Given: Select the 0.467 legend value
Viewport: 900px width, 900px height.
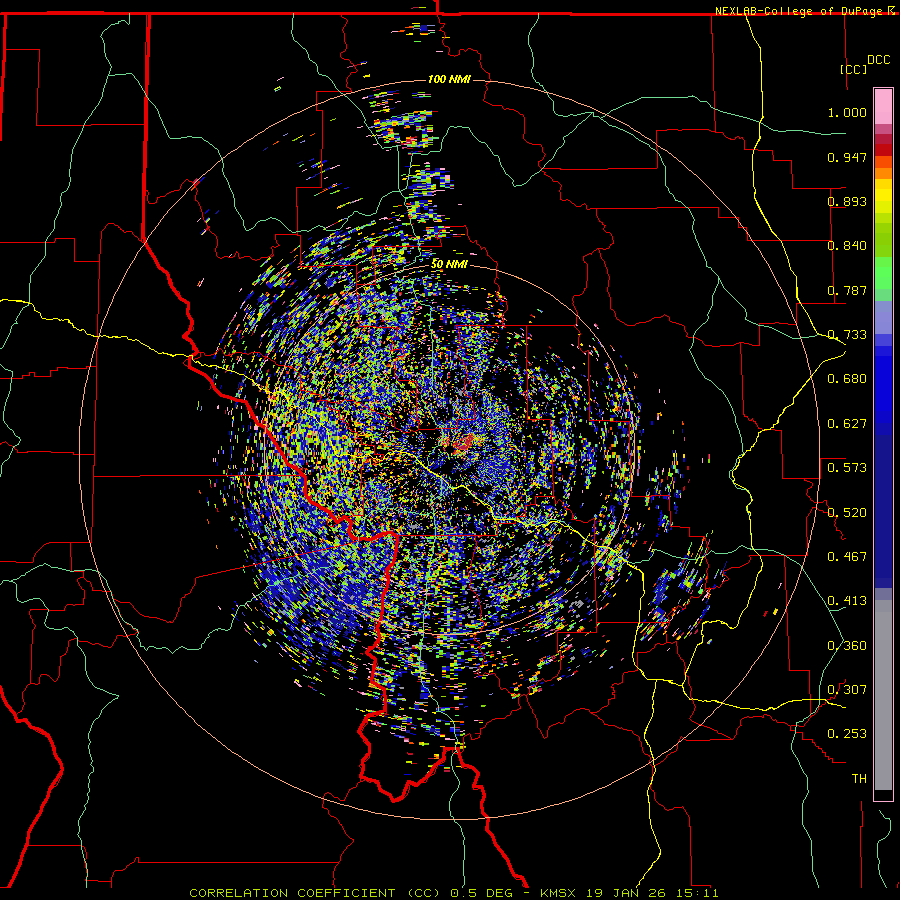Looking at the screenshot, I should pos(847,557).
